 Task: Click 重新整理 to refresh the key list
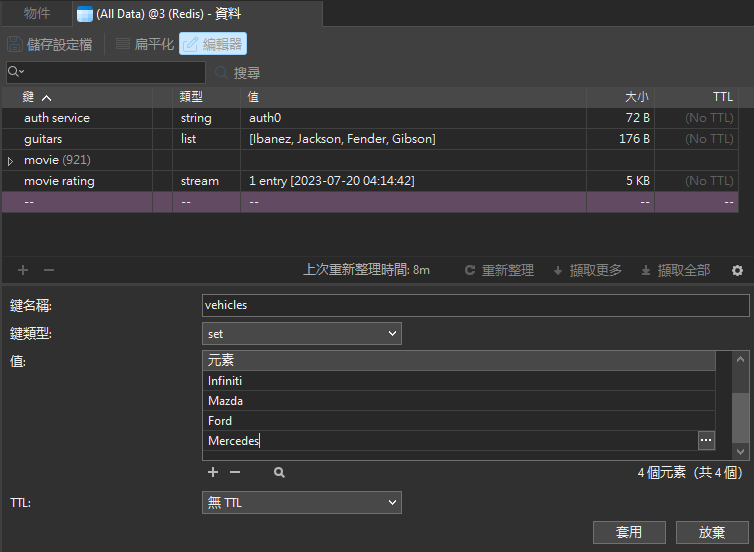point(498,270)
